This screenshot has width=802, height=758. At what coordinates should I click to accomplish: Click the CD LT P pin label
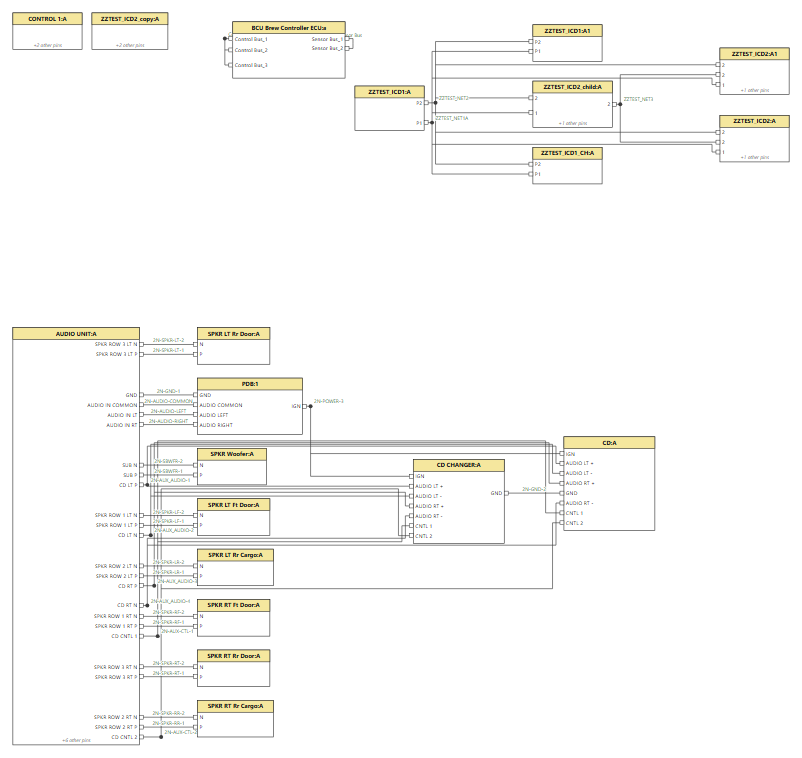point(128,485)
